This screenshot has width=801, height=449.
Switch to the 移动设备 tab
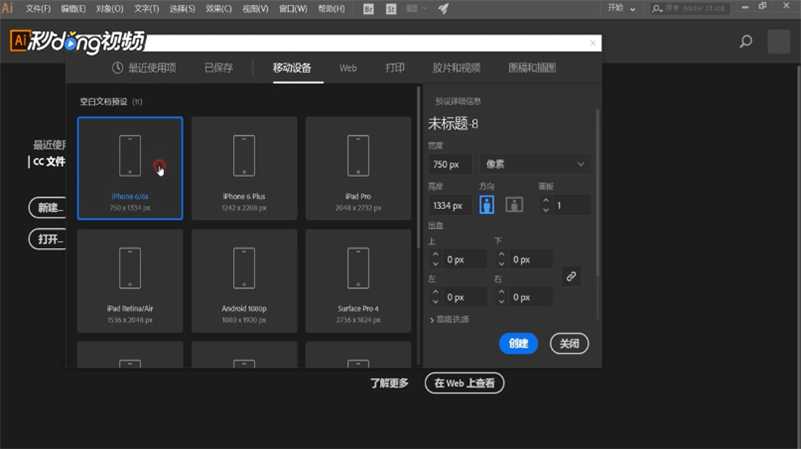pos(292,68)
